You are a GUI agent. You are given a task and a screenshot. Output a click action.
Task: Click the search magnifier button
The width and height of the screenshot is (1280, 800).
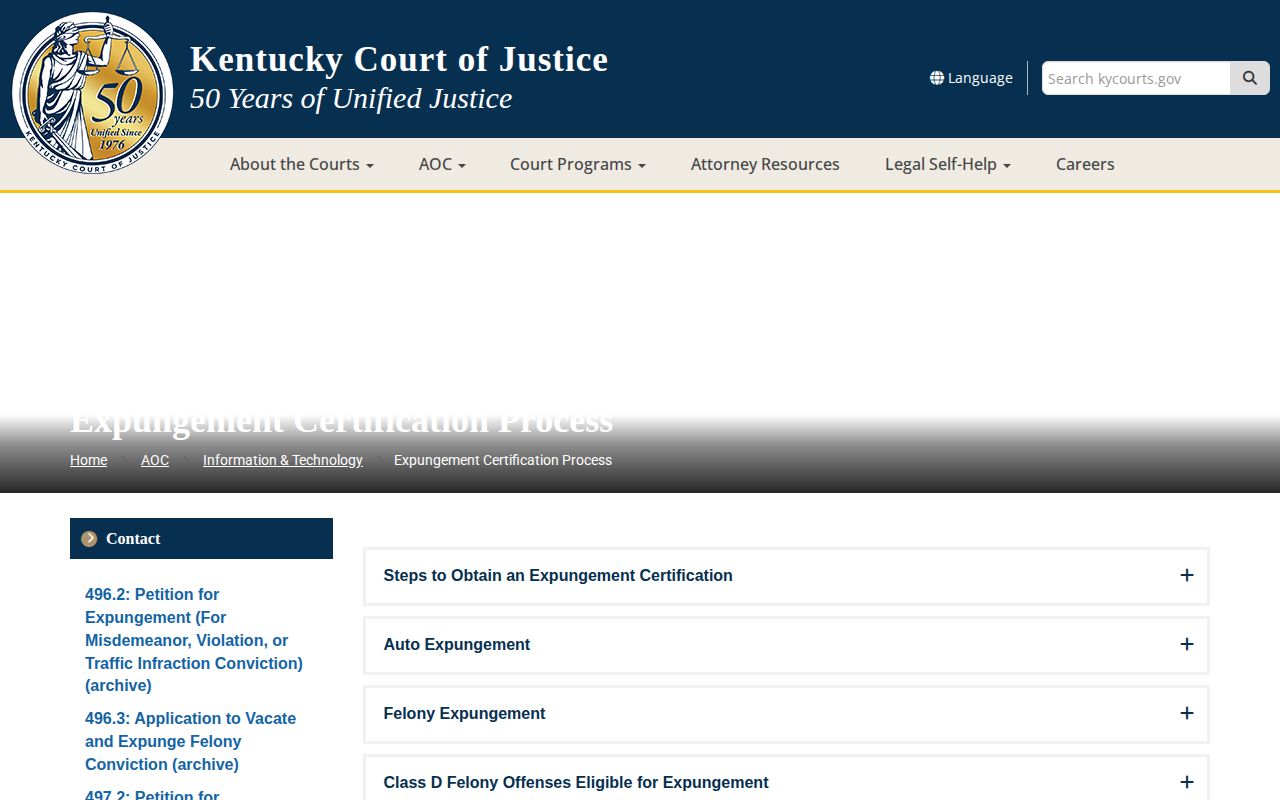(x=1250, y=78)
